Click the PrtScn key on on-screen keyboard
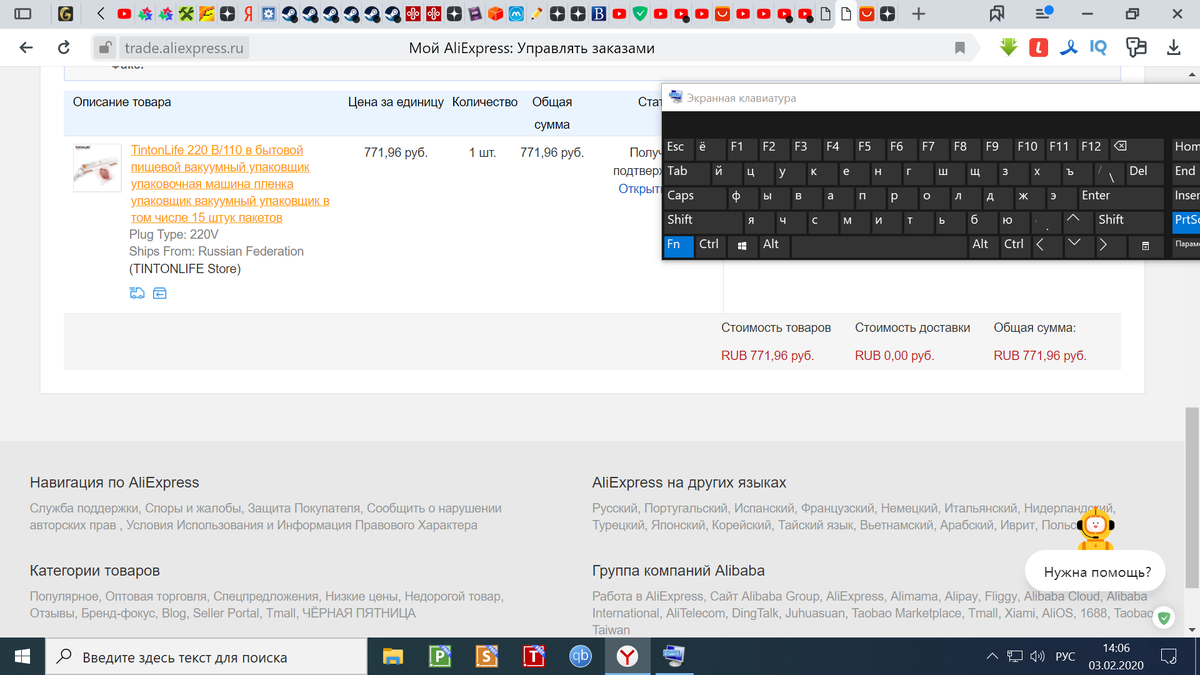 1186,221
